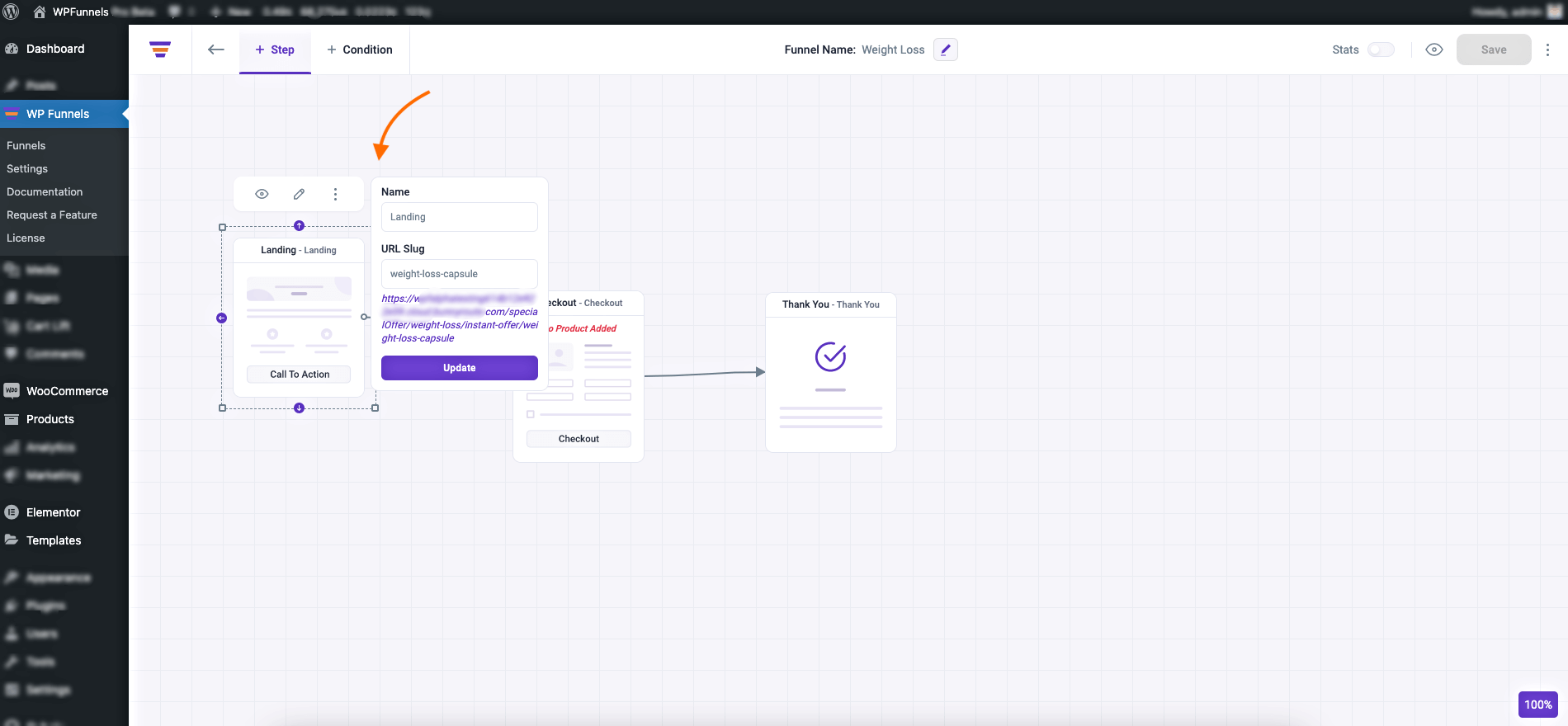This screenshot has height=726, width=1568.
Task: Preview funnel with the eye icon in the header
Action: [x=1434, y=49]
